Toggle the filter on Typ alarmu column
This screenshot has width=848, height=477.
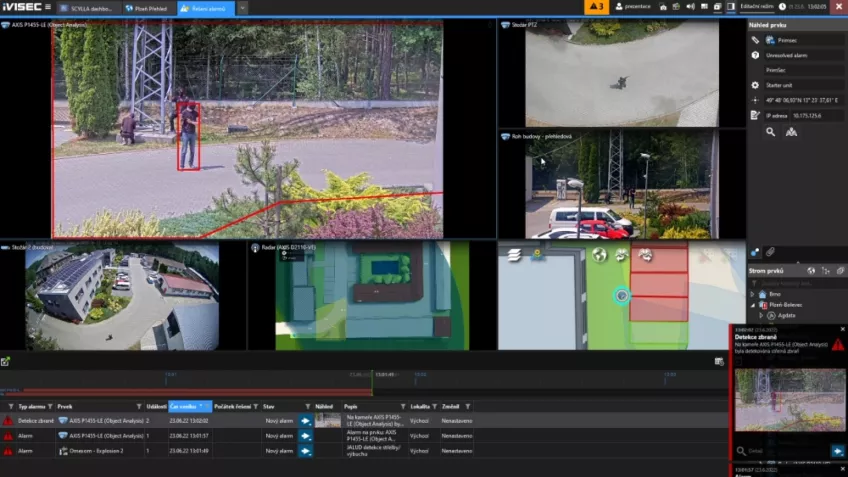(x=52, y=406)
